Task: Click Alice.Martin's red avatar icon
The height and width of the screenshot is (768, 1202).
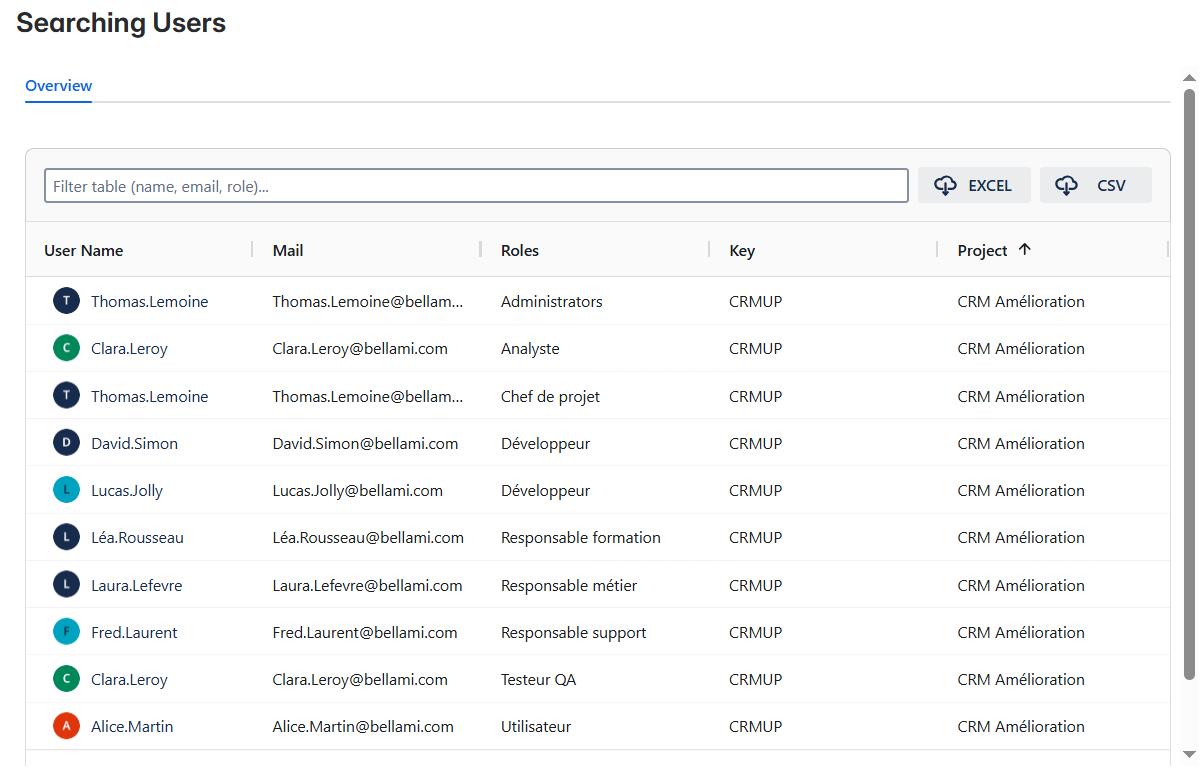Action: pyautogui.click(x=66, y=727)
